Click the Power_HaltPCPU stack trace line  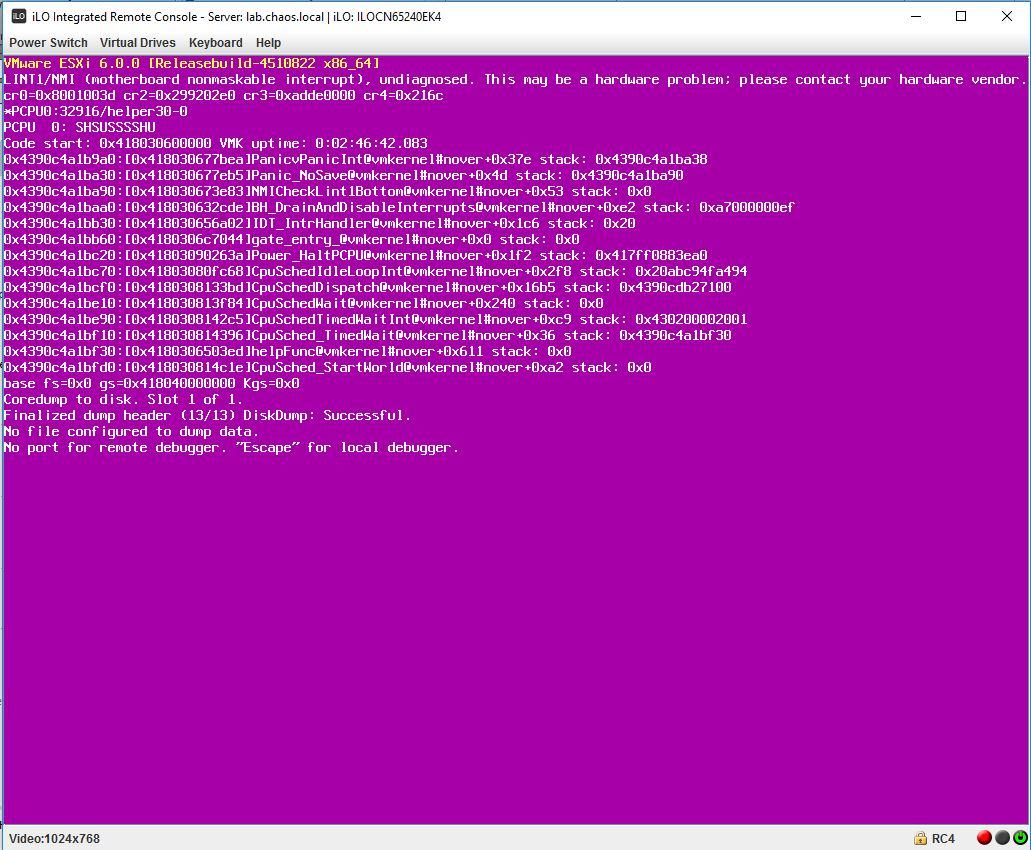356,255
